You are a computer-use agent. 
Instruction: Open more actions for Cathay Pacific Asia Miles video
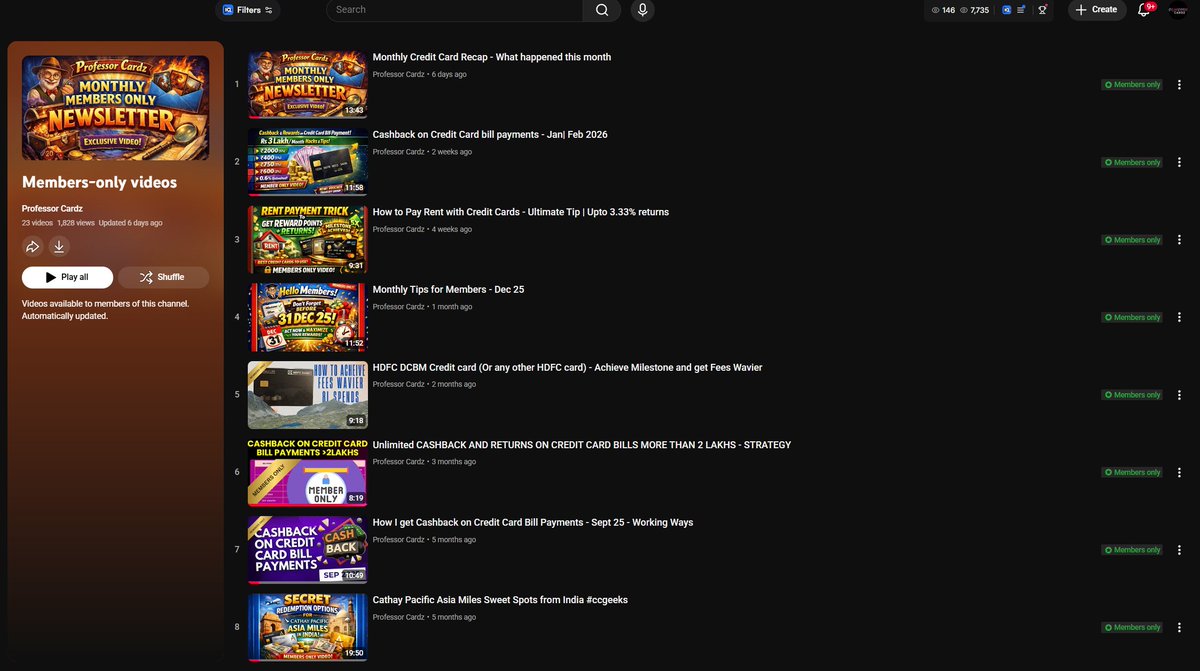click(1179, 627)
